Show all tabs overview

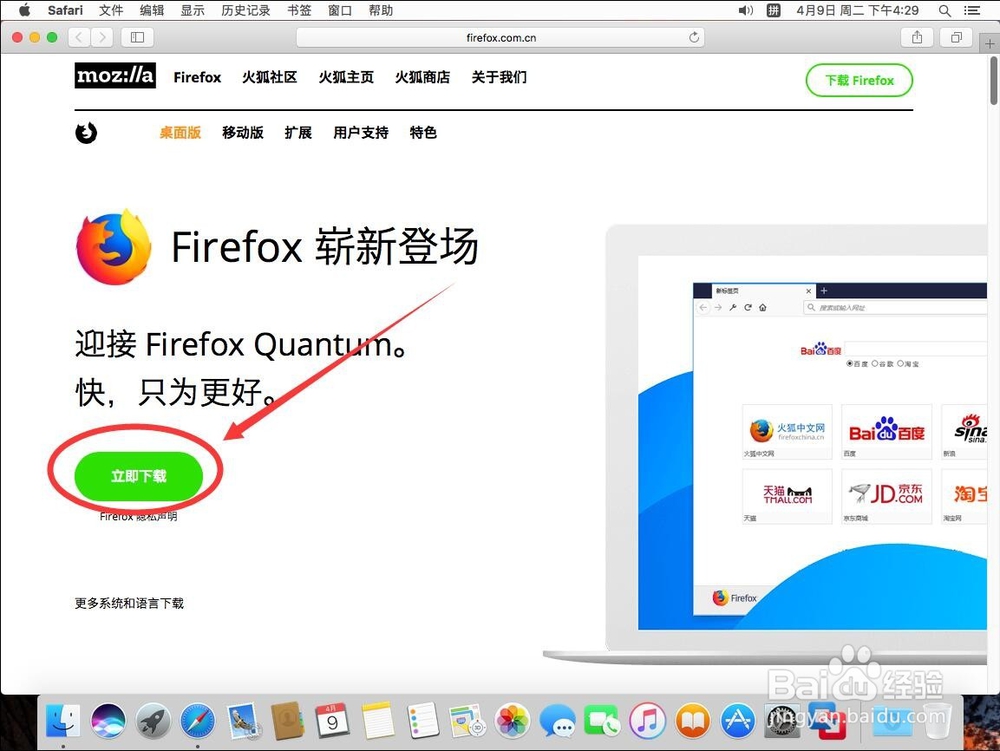(x=956, y=37)
